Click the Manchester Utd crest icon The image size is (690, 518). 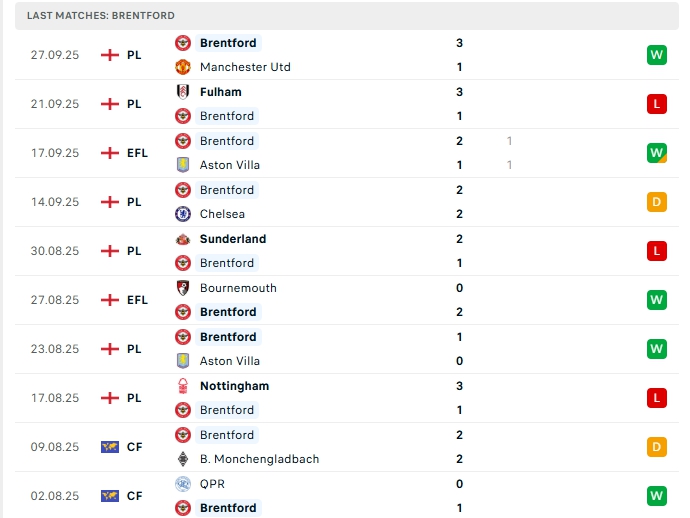(x=183, y=67)
